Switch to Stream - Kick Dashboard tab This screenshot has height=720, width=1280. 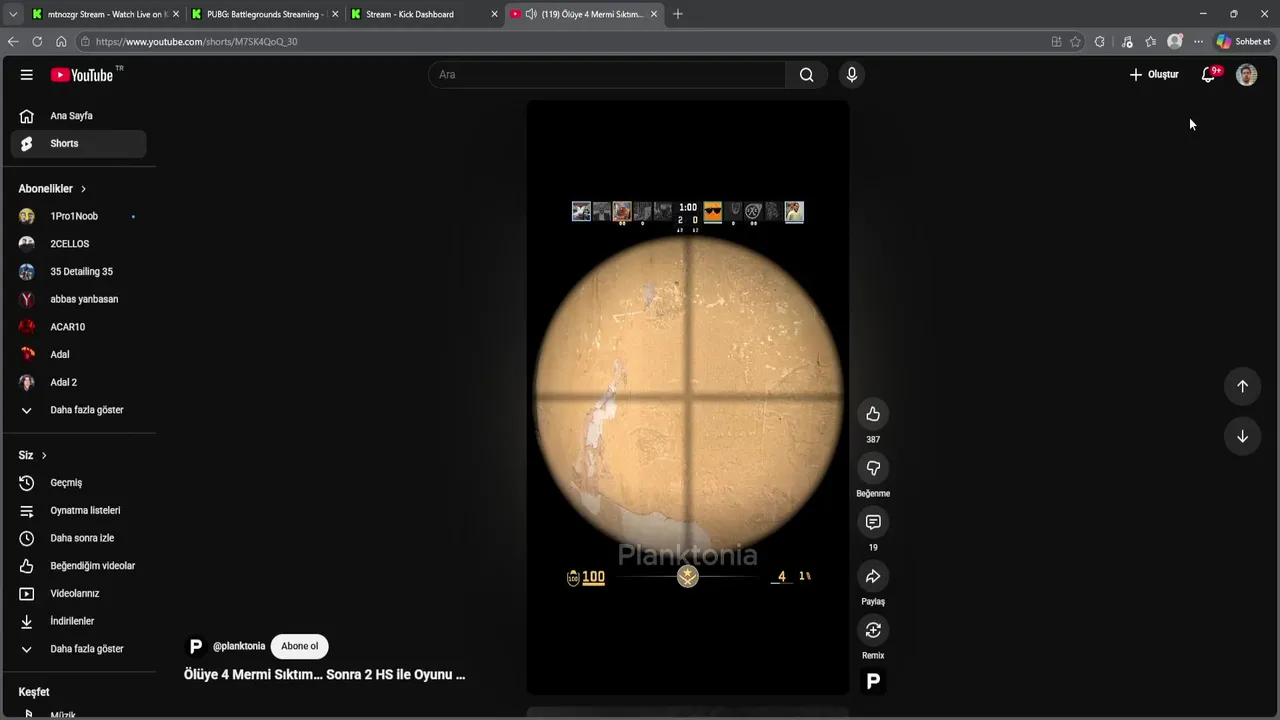424,14
